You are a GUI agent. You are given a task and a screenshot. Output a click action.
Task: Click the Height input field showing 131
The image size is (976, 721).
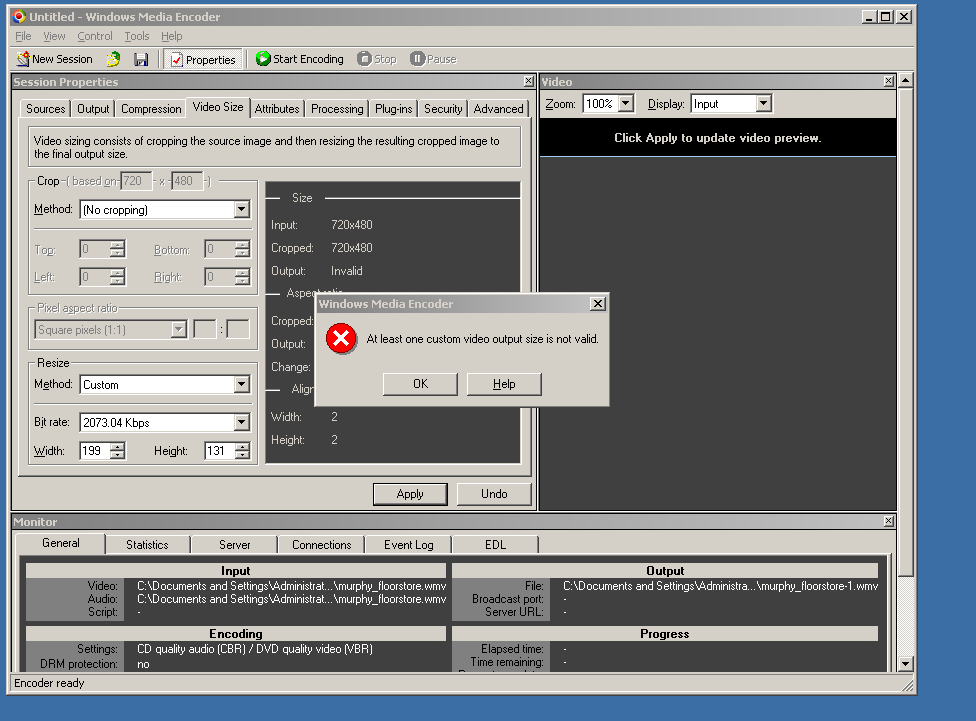[x=220, y=451]
